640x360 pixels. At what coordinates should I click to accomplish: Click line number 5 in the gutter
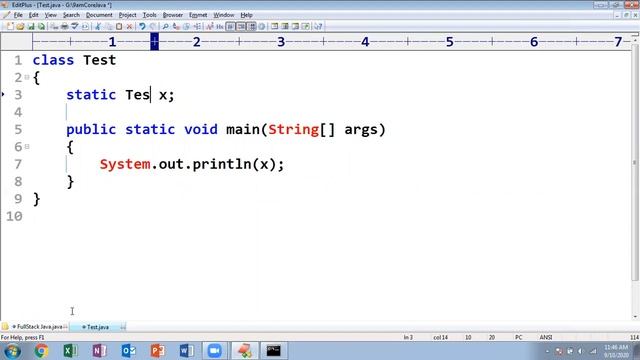tap(18, 129)
